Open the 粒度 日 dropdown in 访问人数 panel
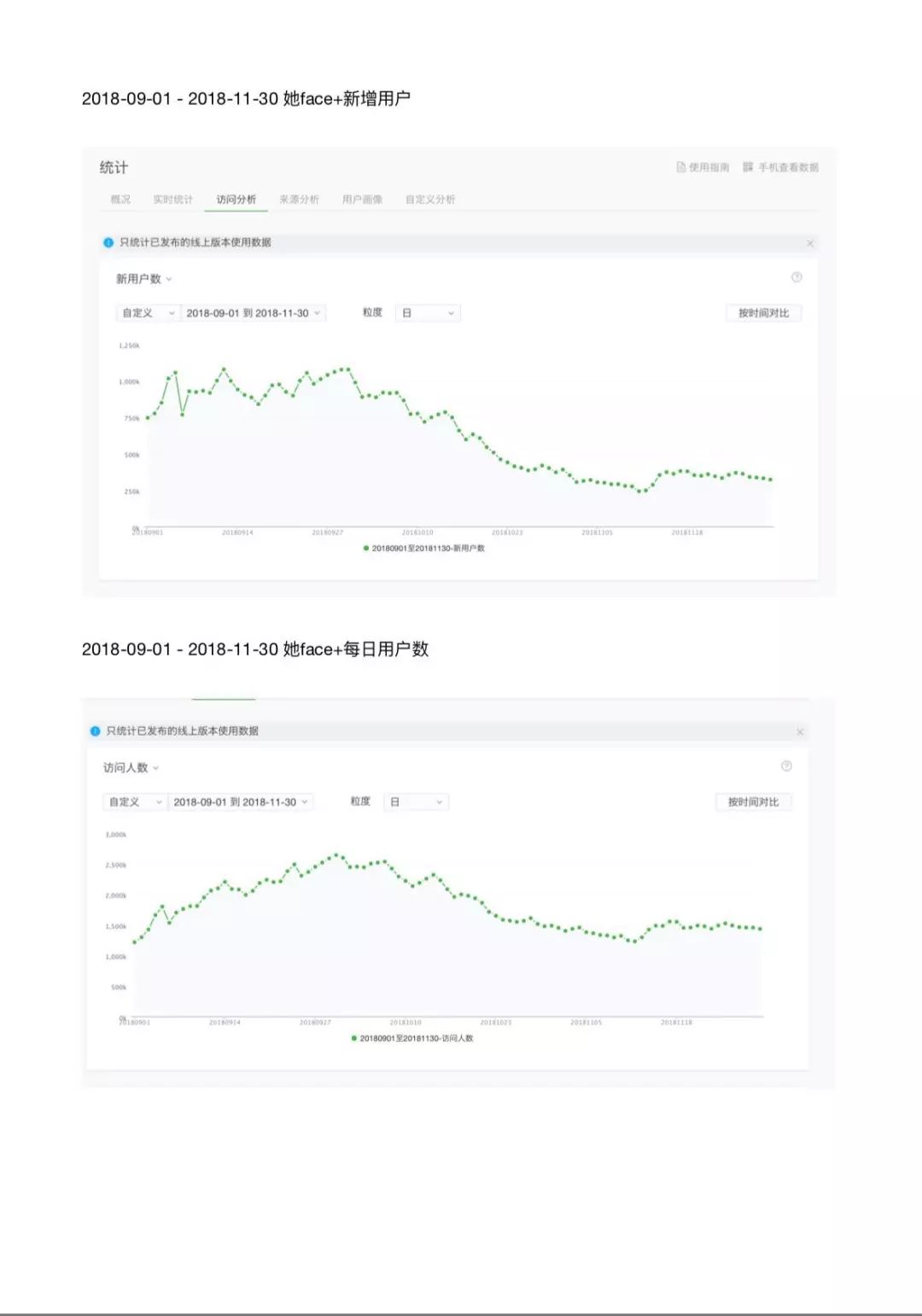The height and width of the screenshot is (1316, 922). click(416, 802)
